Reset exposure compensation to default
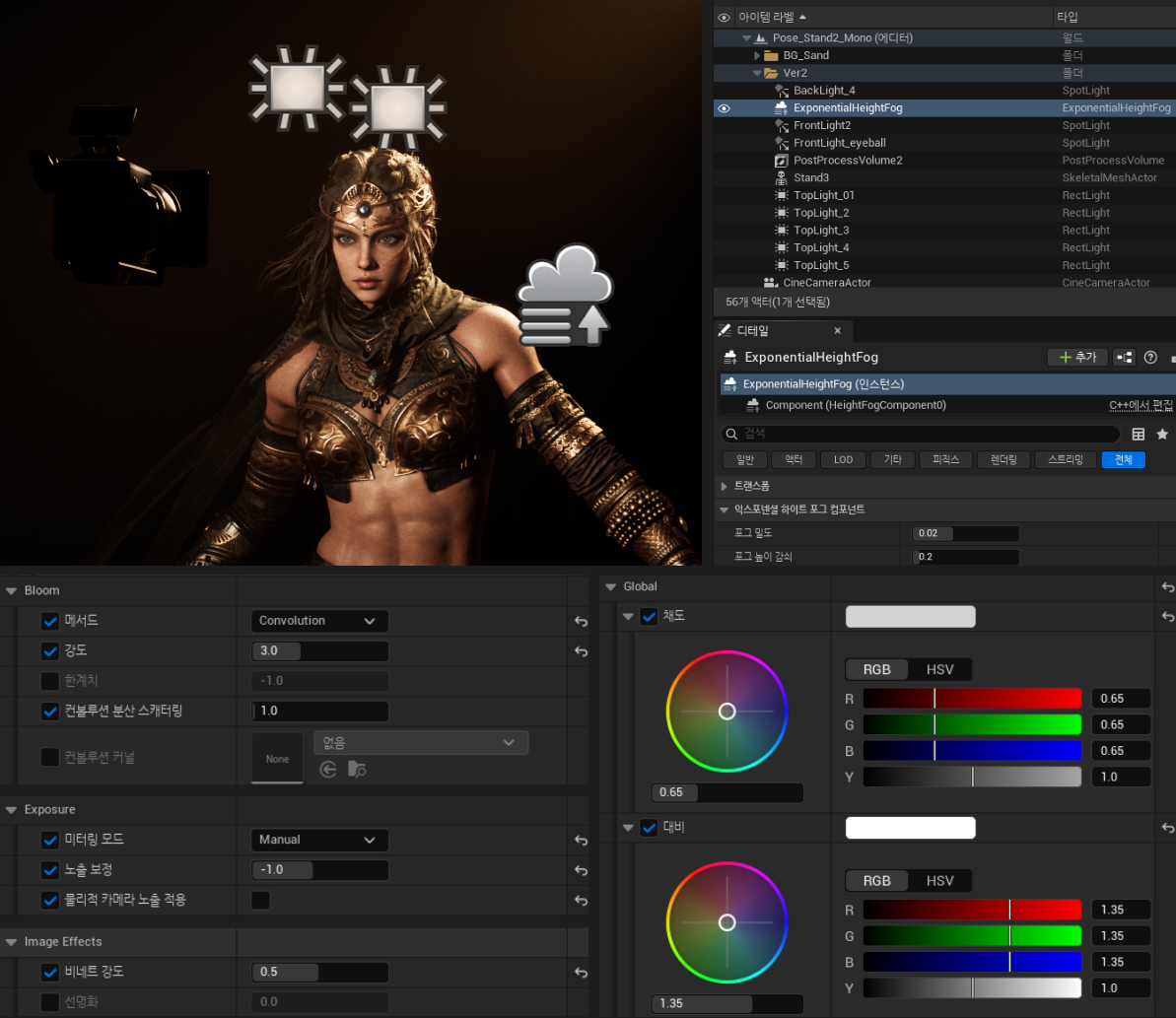 [582, 870]
